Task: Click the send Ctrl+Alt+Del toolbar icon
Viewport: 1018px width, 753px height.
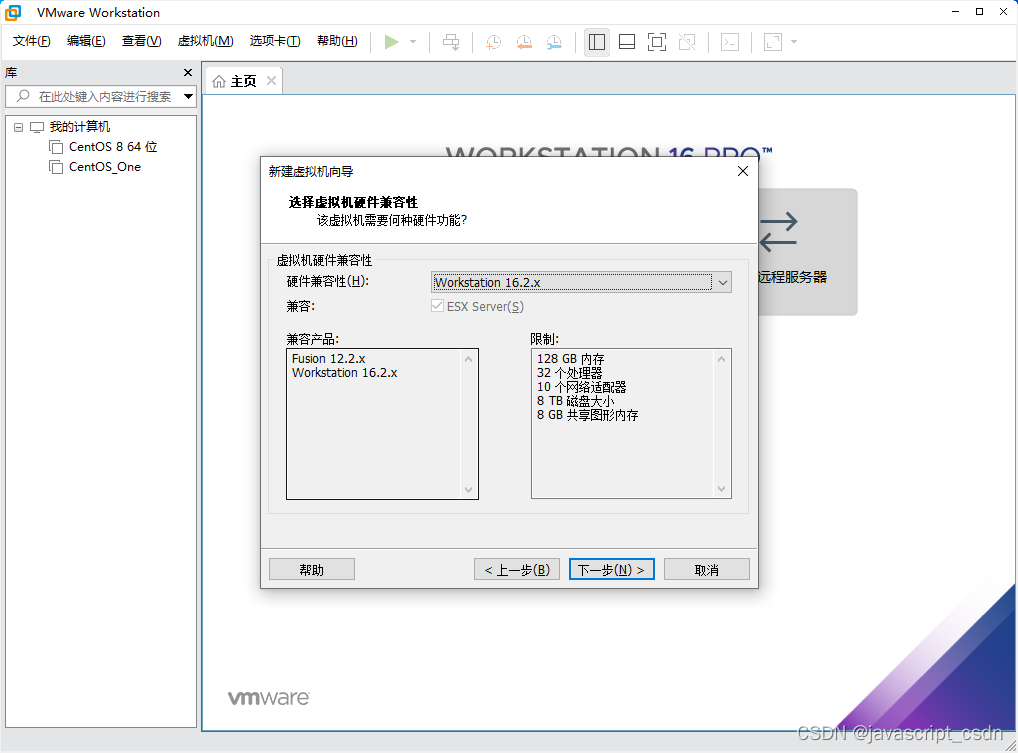Action: point(451,42)
